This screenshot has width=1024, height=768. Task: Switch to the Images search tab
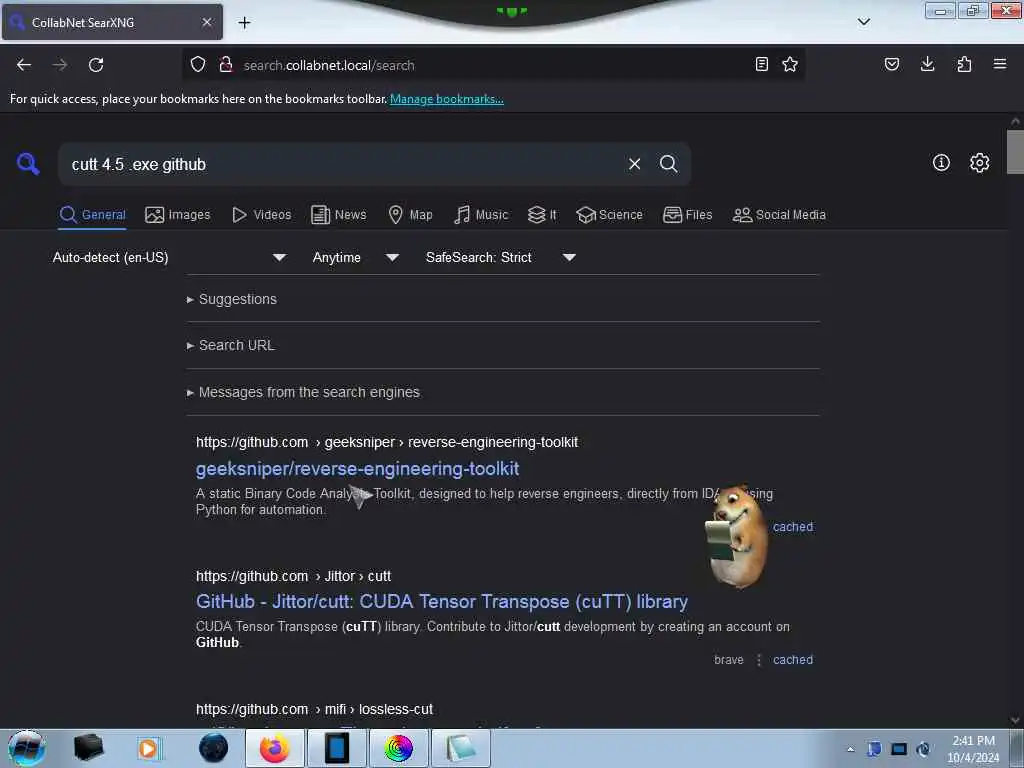[x=178, y=215]
